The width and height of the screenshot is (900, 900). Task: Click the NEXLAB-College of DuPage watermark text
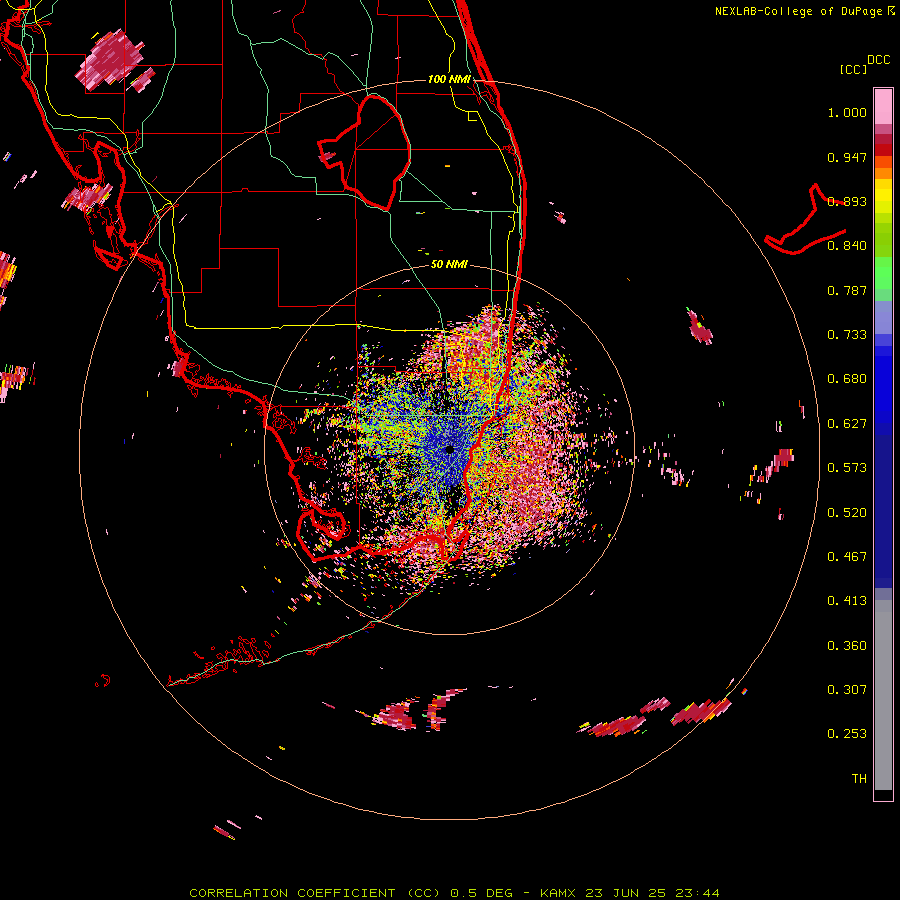tap(804, 11)
